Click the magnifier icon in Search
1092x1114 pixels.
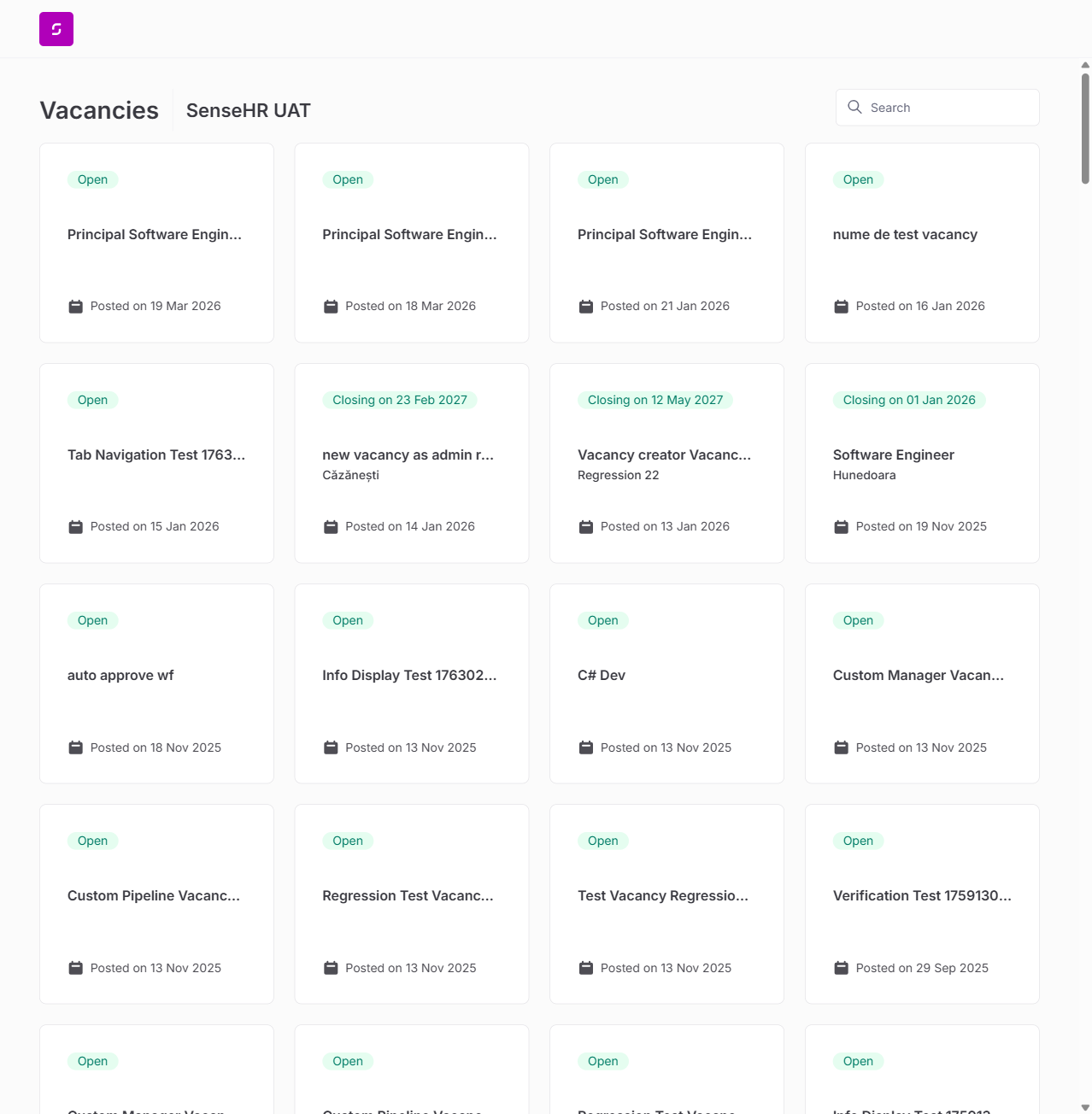(x=854, y=107)
